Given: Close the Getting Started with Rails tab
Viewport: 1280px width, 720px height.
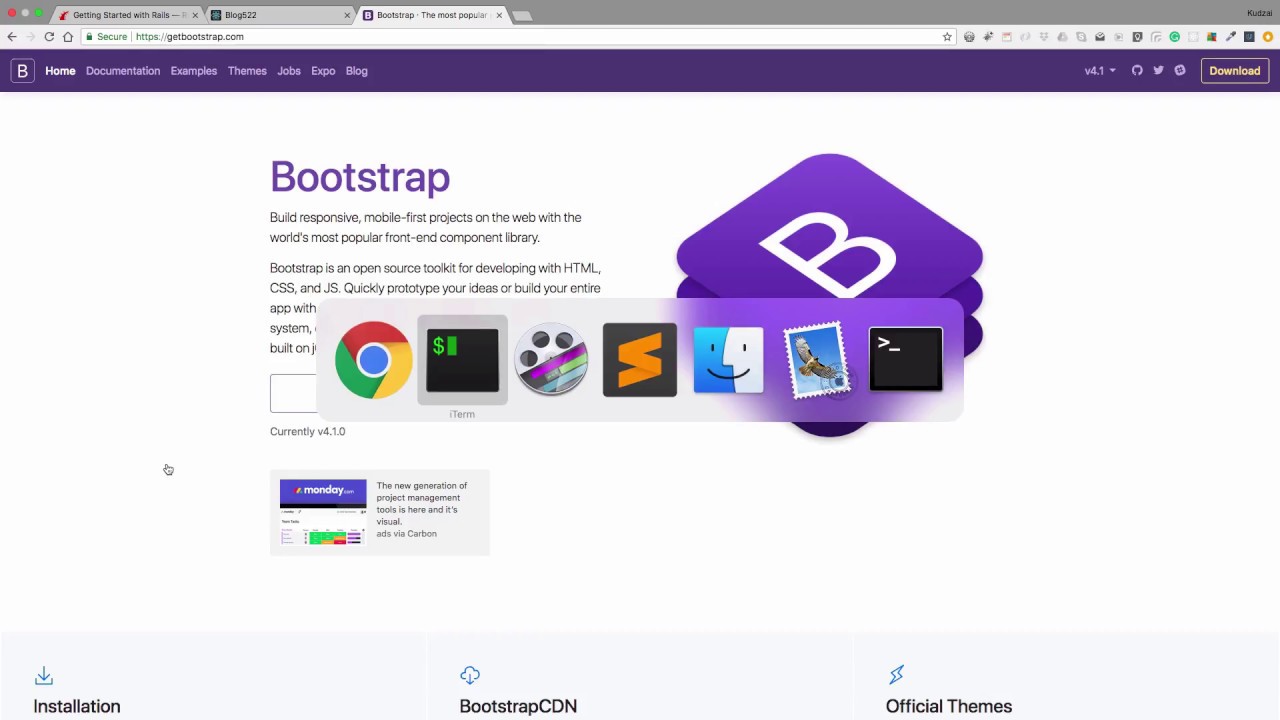Looking at the screenshot, I should pyautogui.click(x=195, y=15).
